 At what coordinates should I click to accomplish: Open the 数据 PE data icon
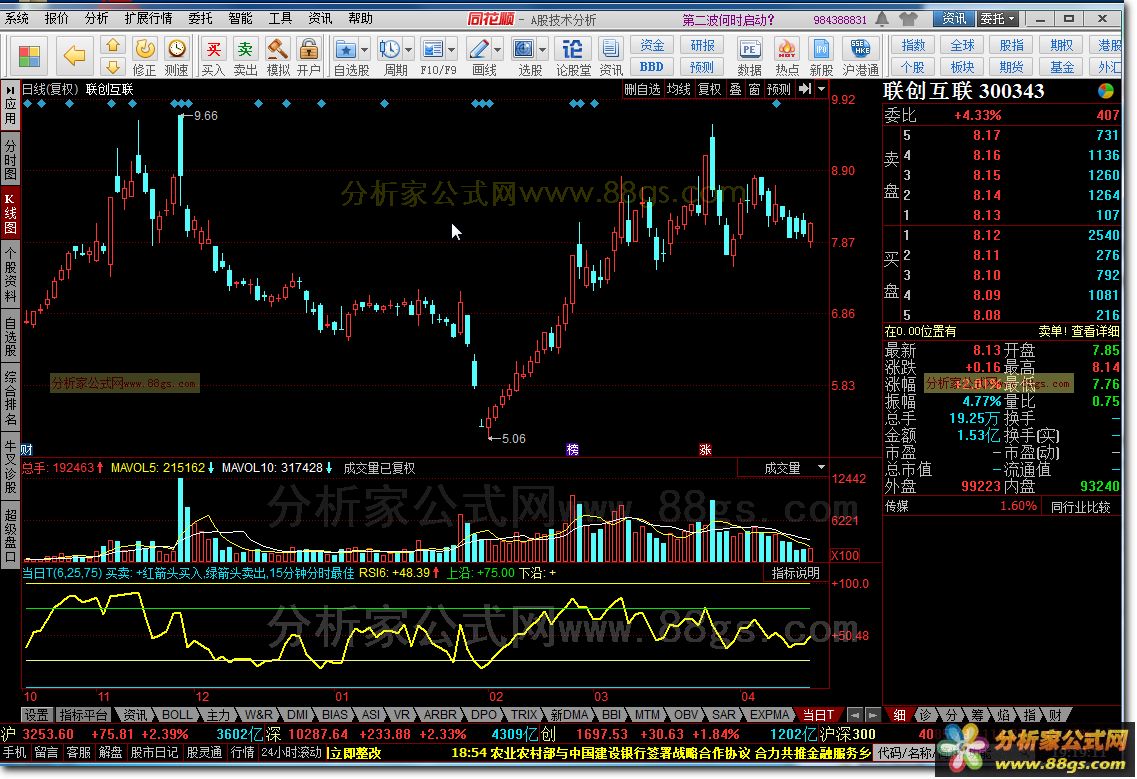point(749,57)
